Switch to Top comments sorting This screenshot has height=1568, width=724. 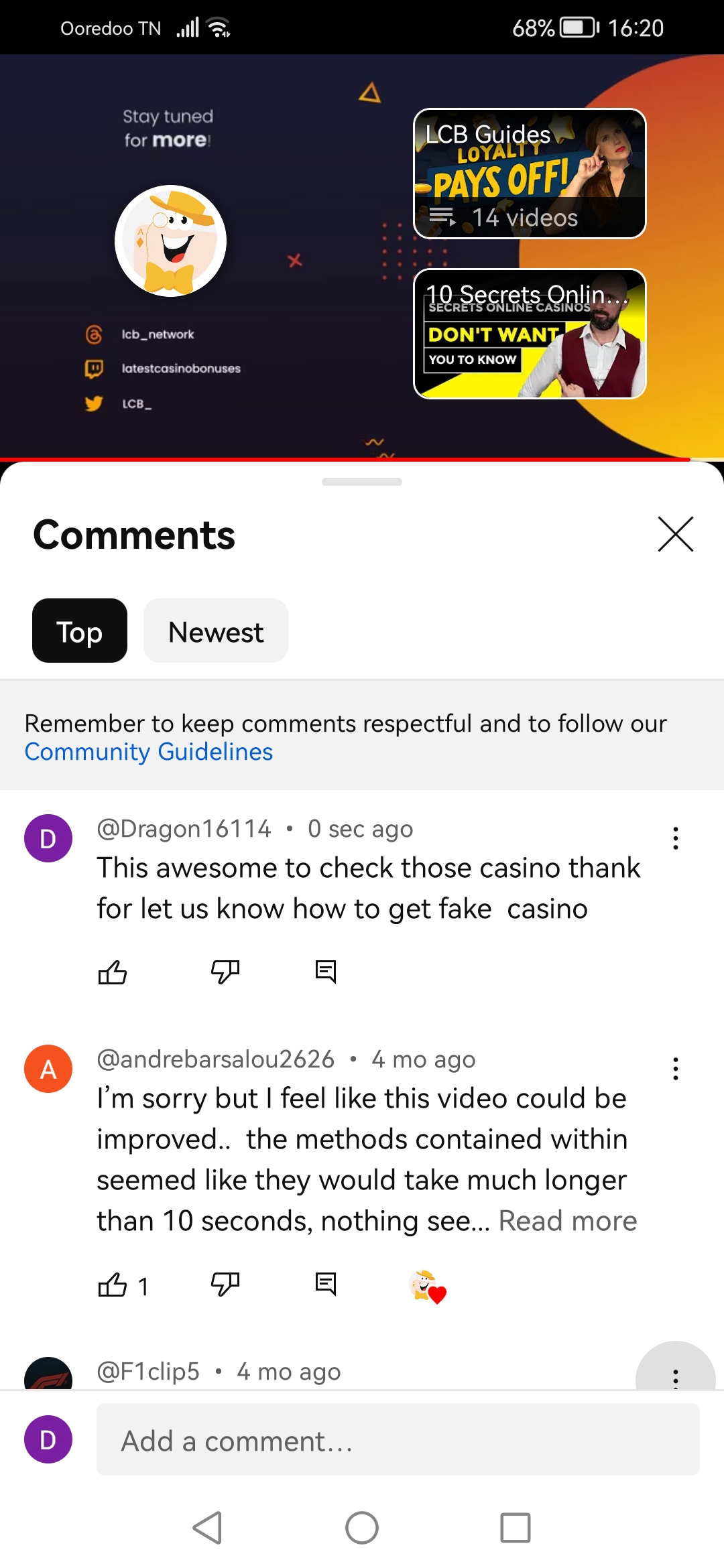[80, 631]
